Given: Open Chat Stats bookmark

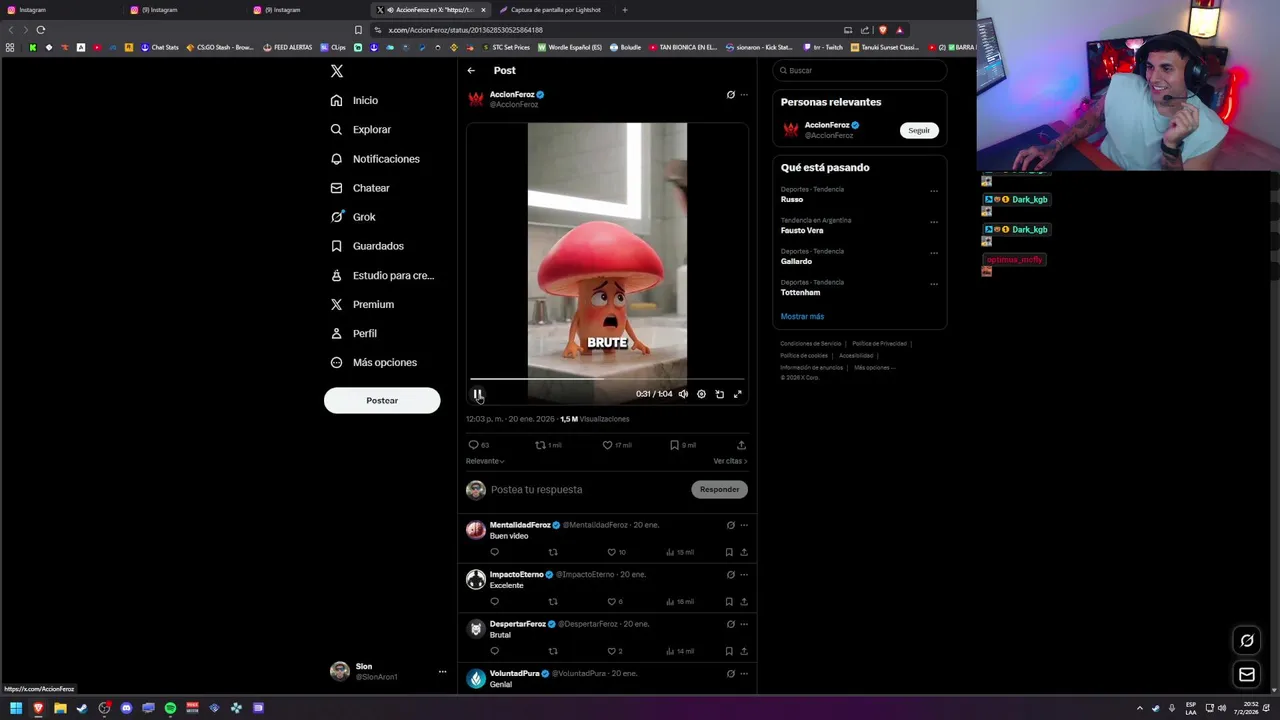Looking at the screenshot, I should tap(159, 47).
